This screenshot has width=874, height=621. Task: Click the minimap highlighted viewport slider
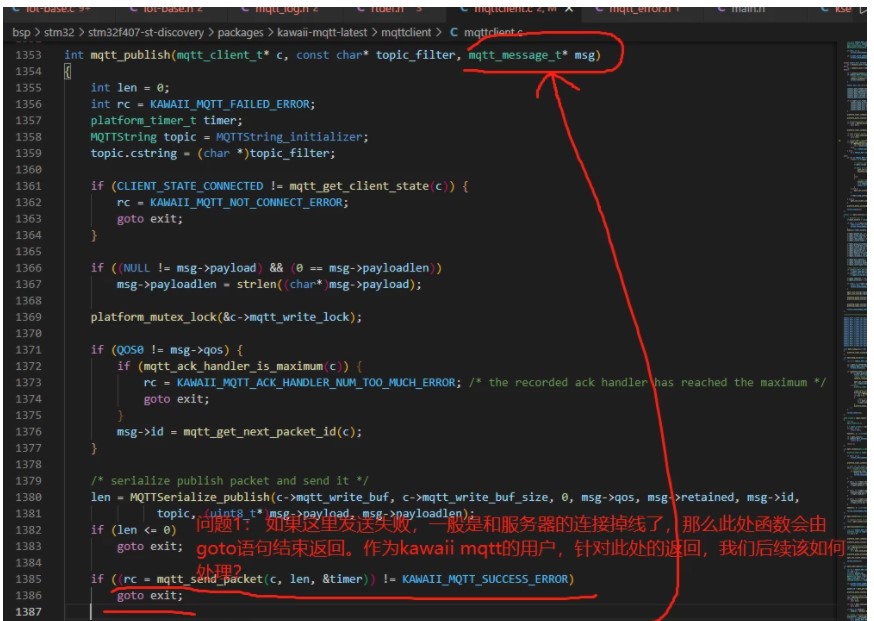pos(856,334)
